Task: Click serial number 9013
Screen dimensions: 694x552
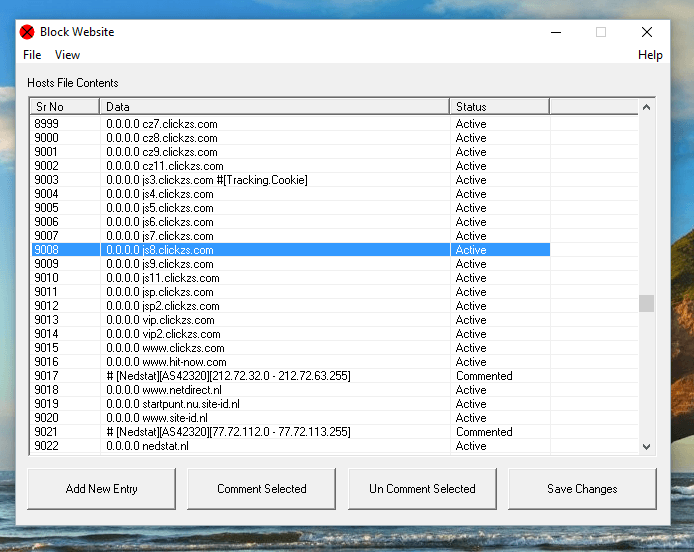Action: click(x=46, y=320)
